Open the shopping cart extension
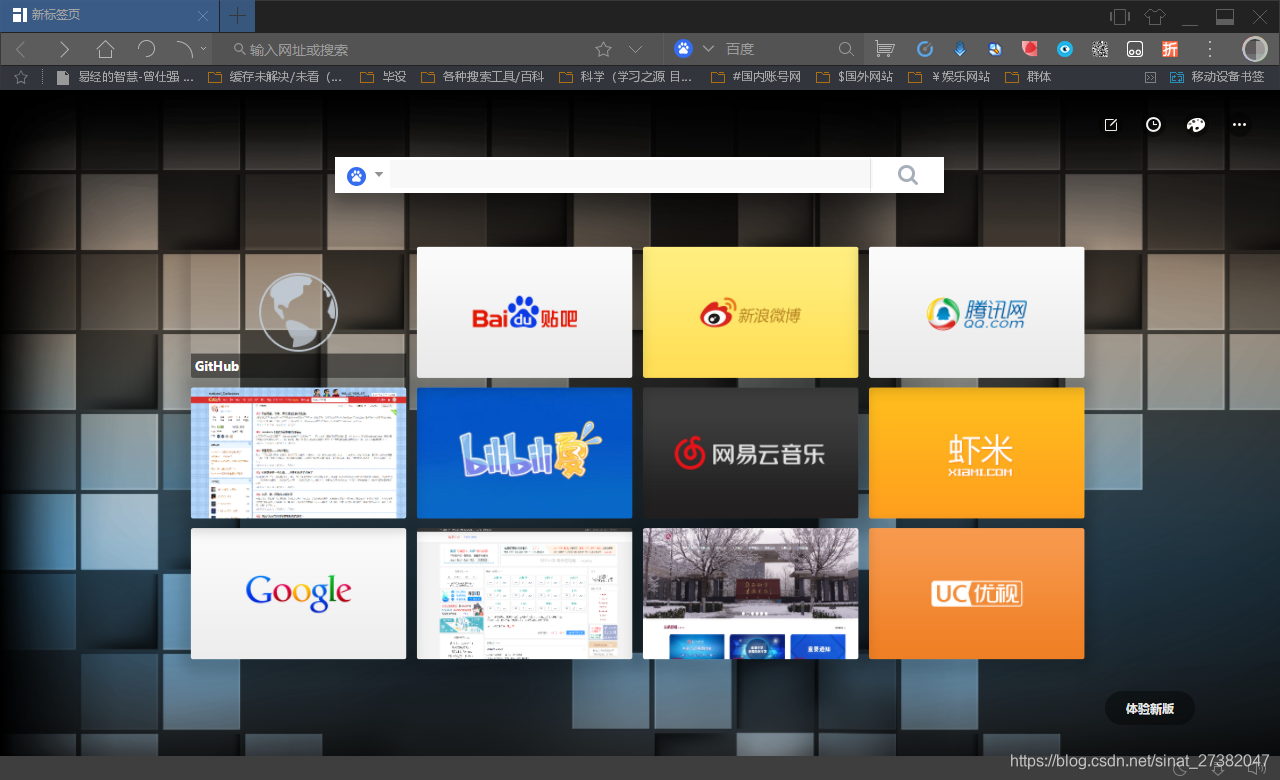This screenshot has width=1280, height=780. [884, 49]
